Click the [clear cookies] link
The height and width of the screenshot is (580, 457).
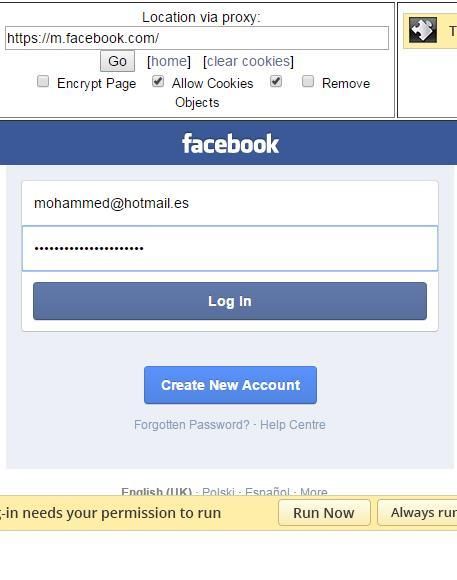(248, 61)
